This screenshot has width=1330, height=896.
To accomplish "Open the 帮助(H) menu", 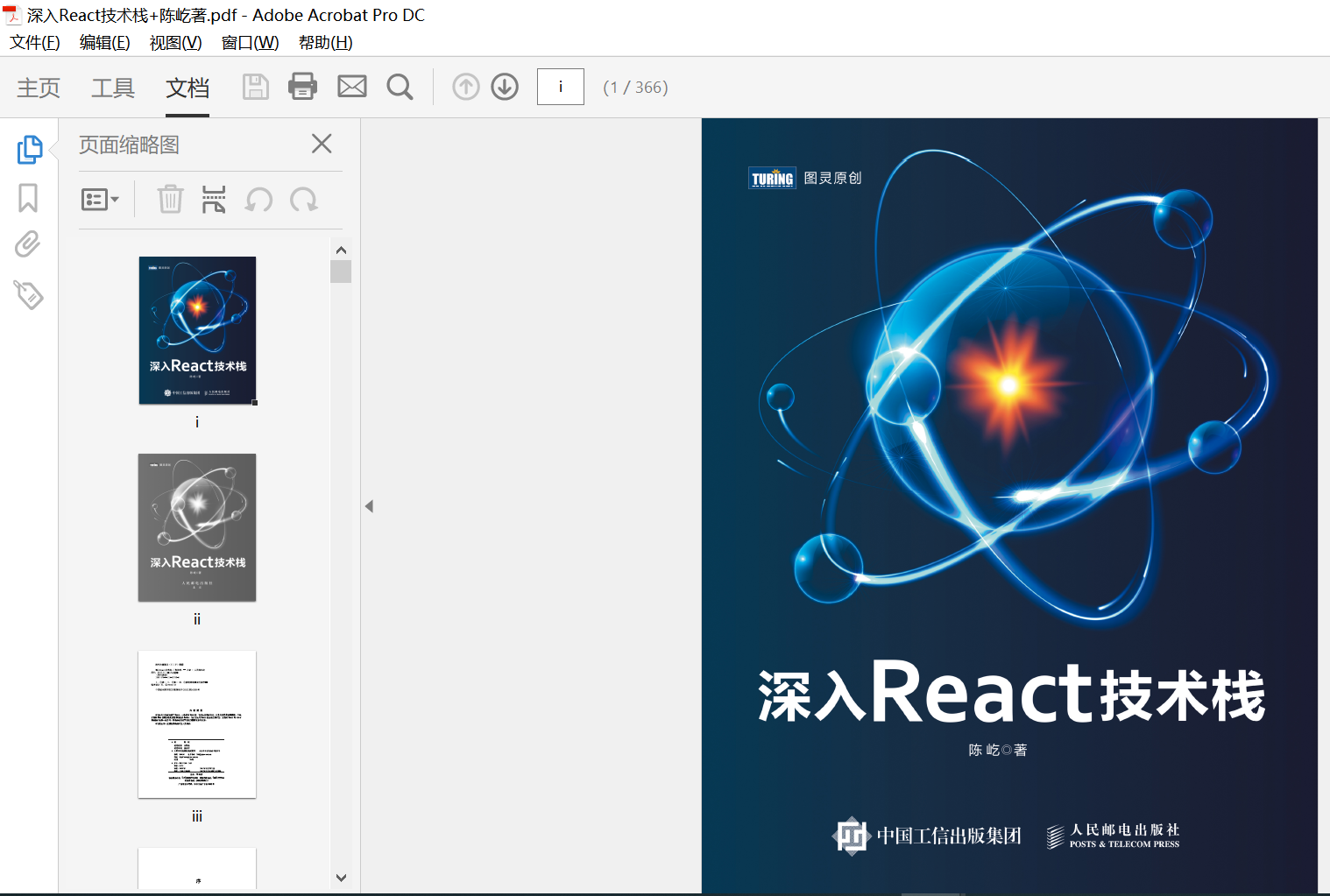I will (x=326, y=43).
